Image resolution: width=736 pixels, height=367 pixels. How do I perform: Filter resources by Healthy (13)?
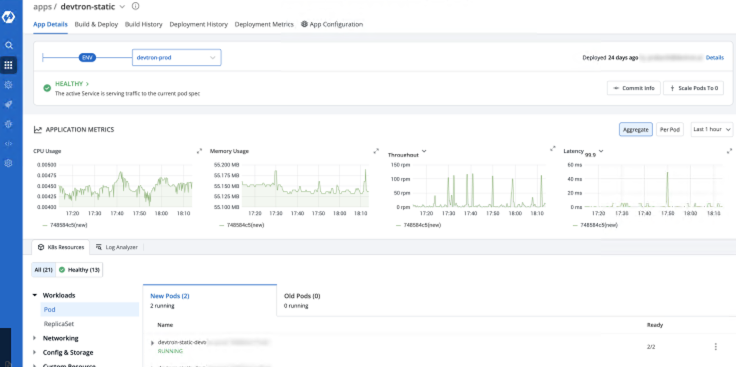pos(79,270)
